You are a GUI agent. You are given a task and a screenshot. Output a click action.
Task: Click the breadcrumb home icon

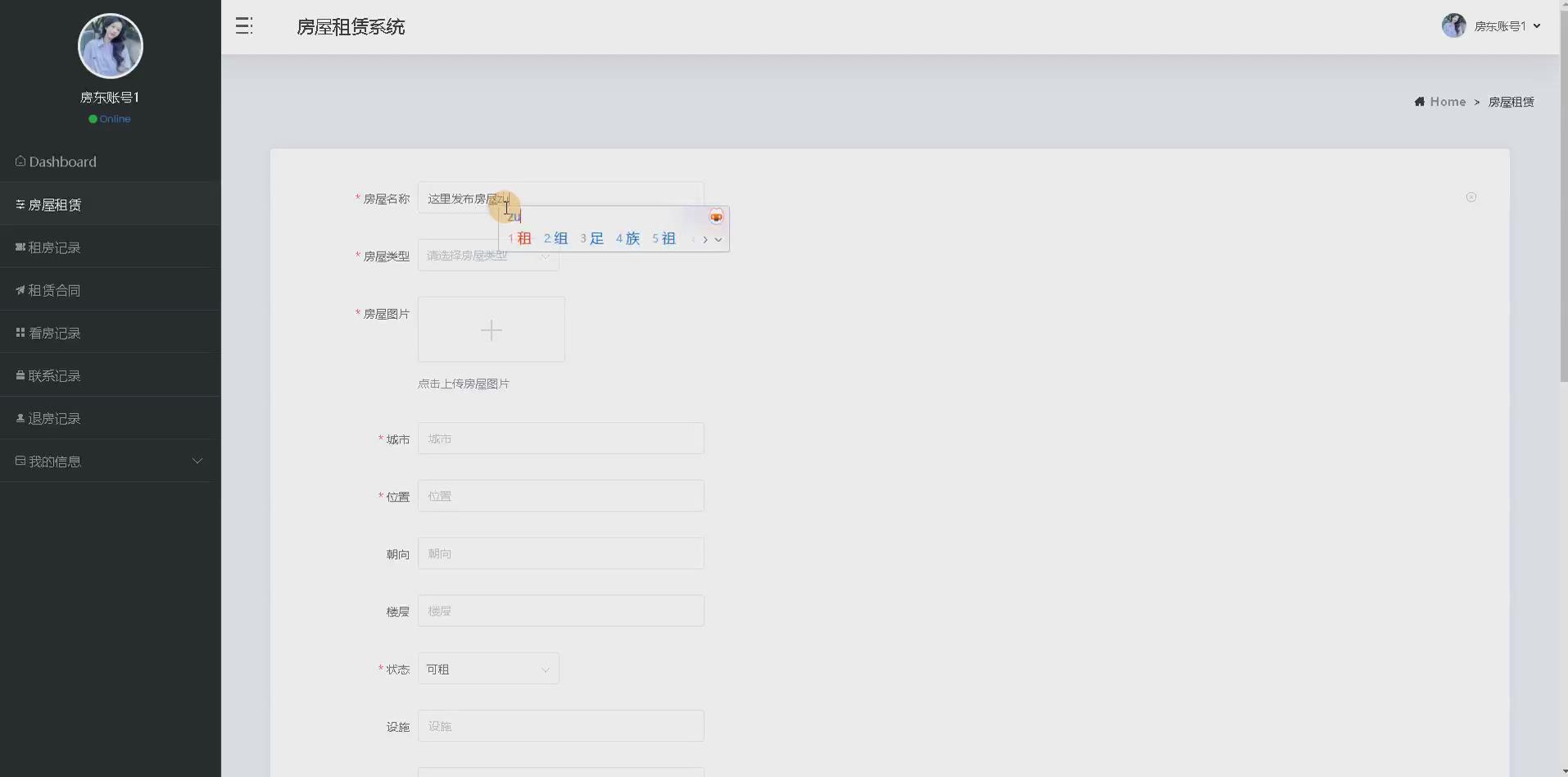tap(1420, 102)
